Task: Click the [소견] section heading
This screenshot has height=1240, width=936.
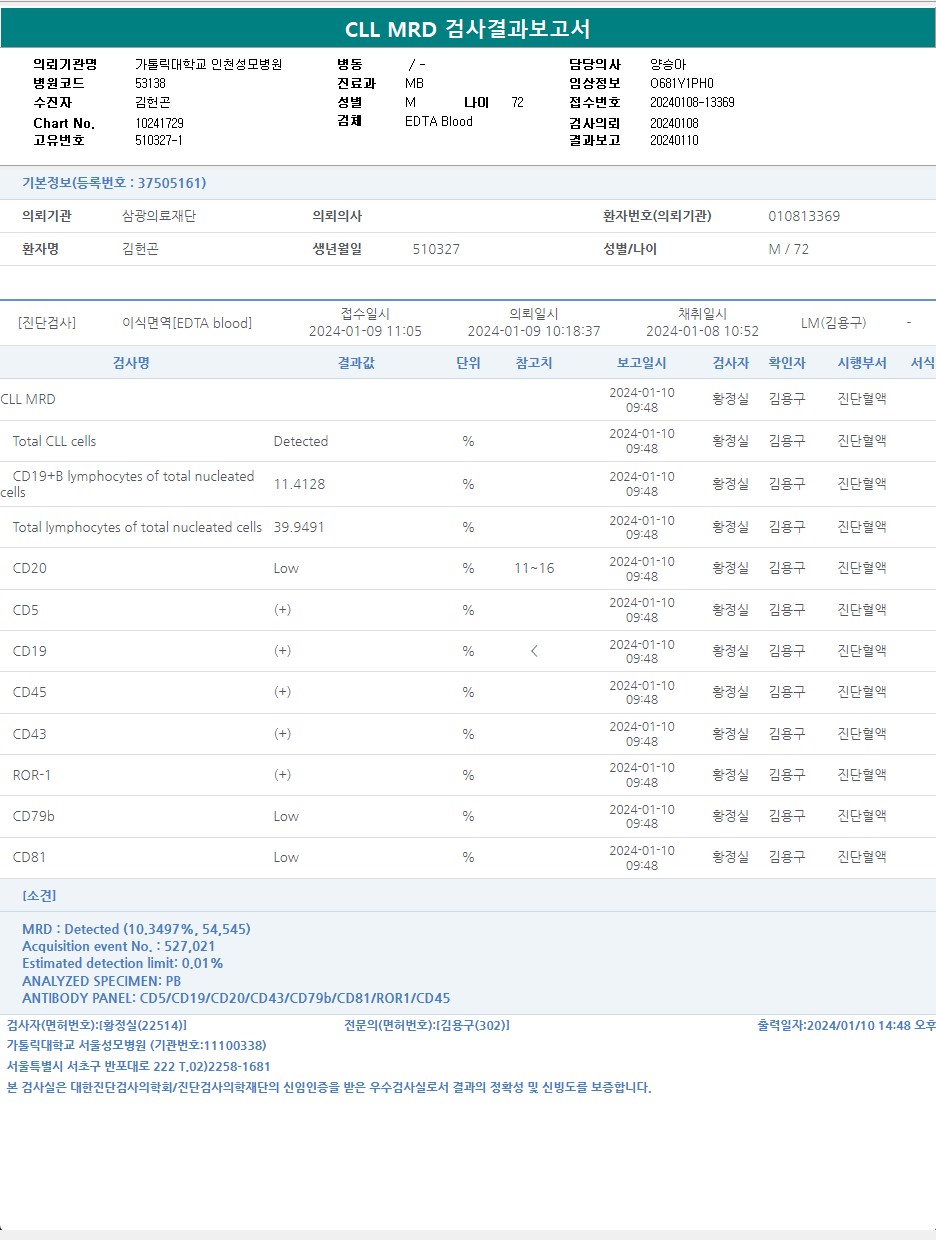Action: pyautogui.click(x=39, y=896)
